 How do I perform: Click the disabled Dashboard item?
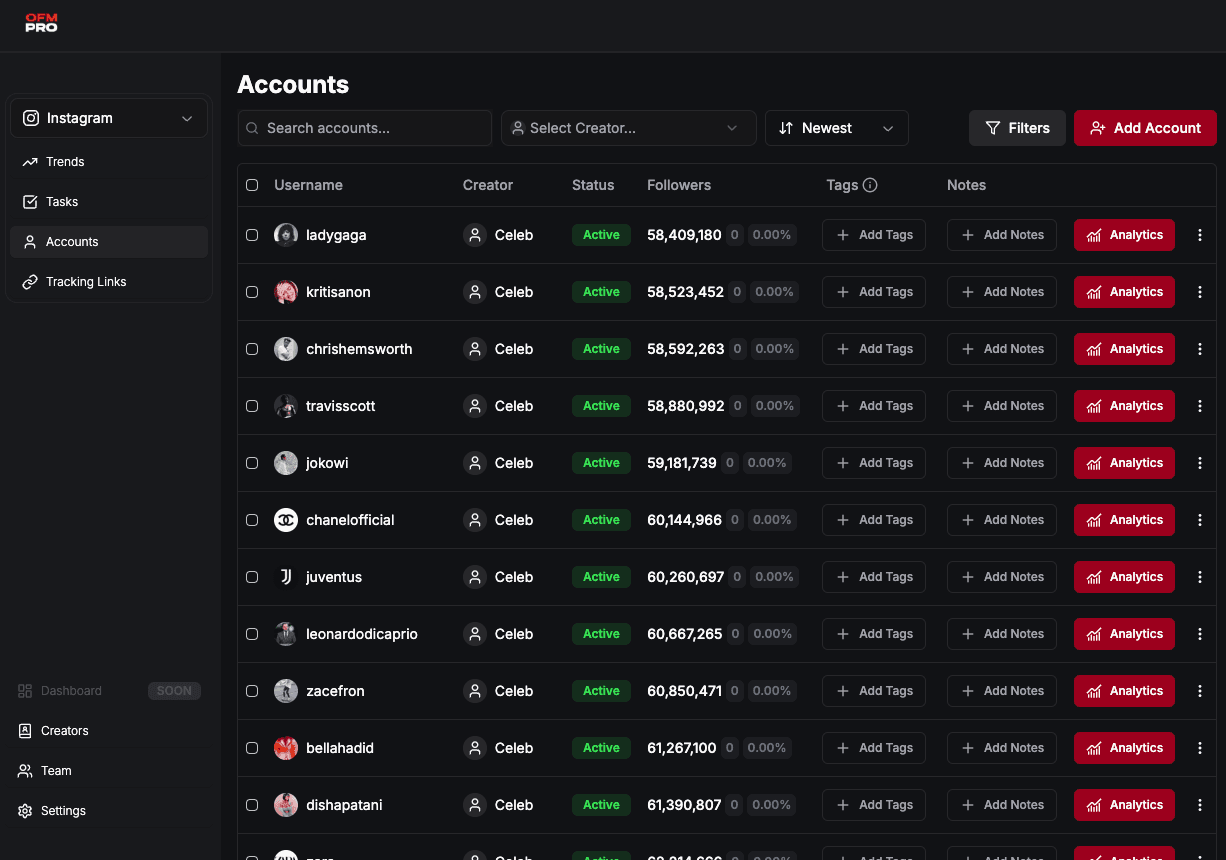[109, 691]
